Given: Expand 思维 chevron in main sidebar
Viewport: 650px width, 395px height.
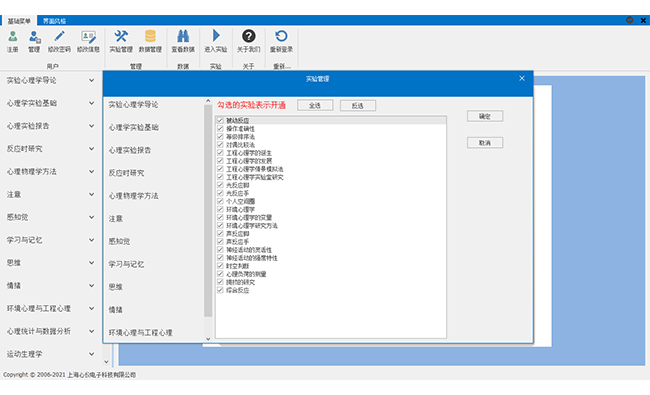Looking at the screenshot, I should (92, 263).
